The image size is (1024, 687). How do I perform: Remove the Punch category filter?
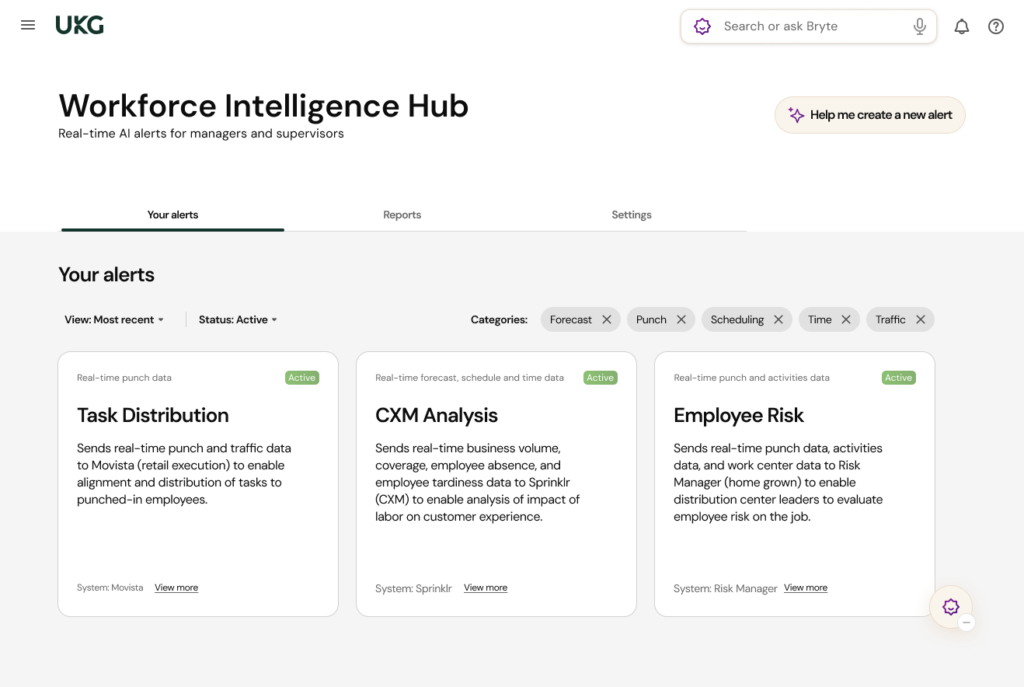(681, 320)
